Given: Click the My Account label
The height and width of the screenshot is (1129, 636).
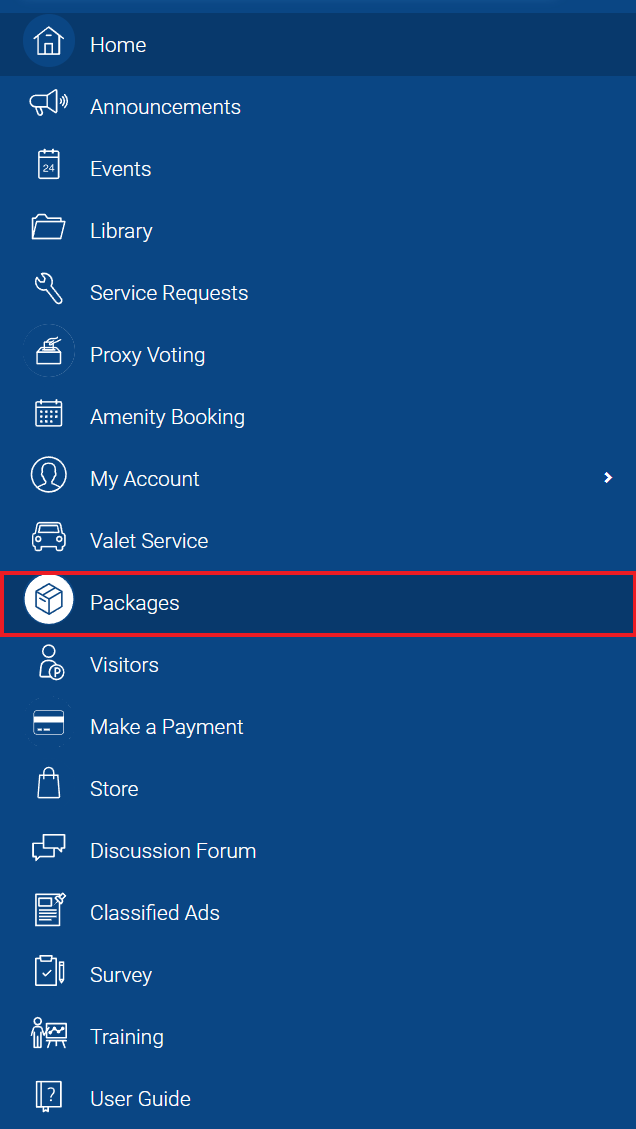Looking at the screenshot, I should point(145,479).
